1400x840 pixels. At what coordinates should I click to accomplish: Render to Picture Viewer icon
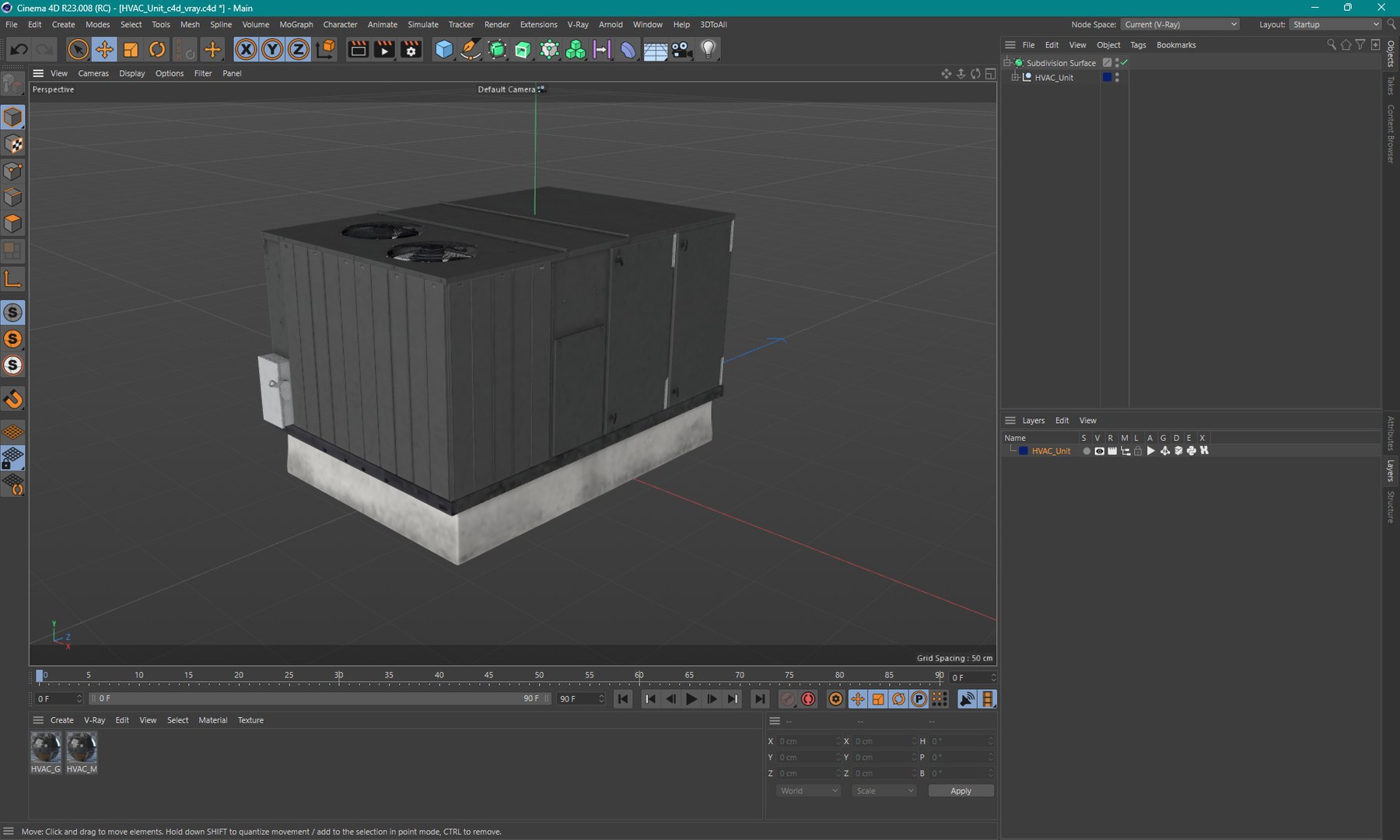tap(384, 50)
